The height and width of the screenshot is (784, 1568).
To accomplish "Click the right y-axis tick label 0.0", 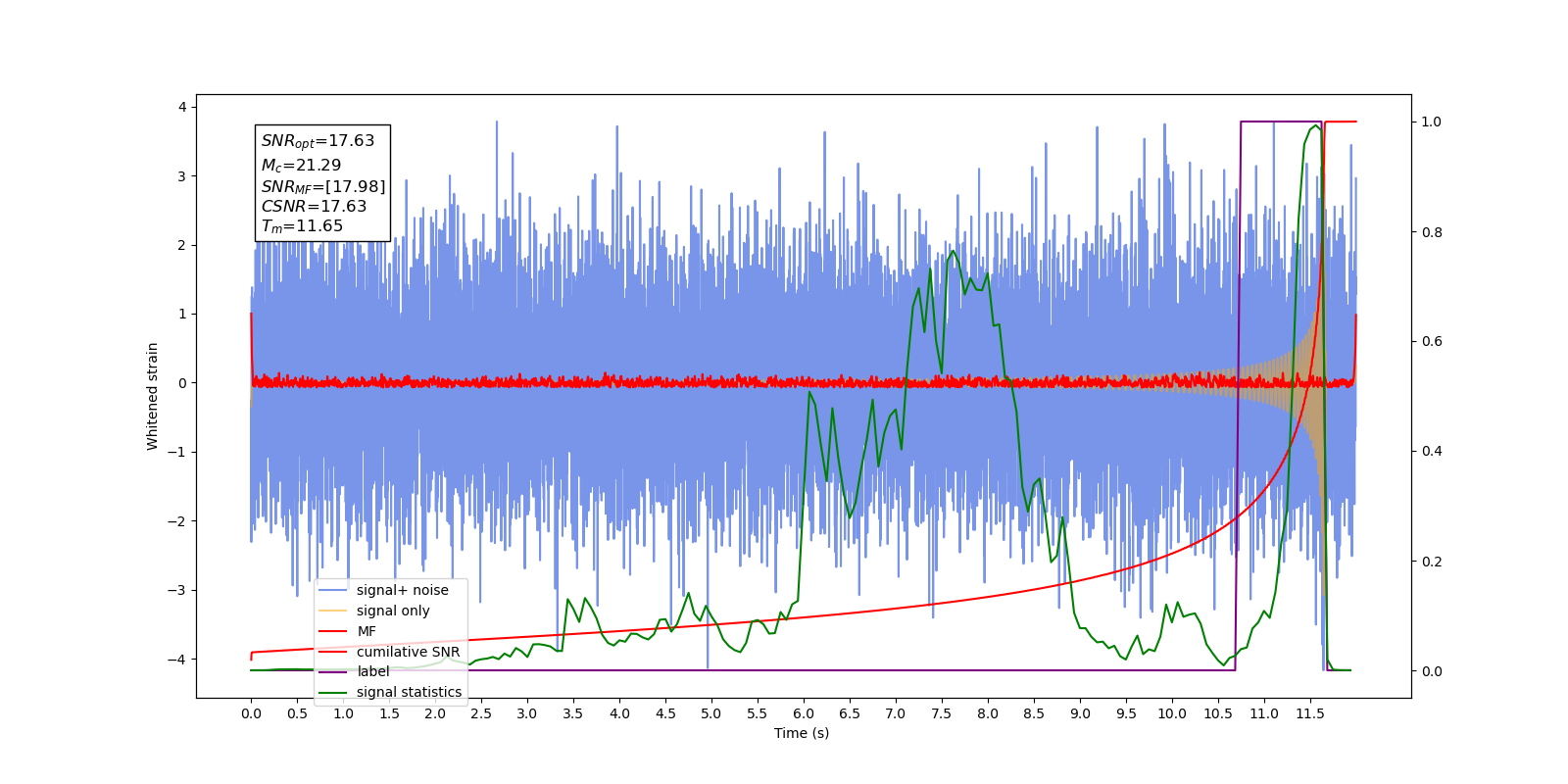I will (x=1432, y=671).
